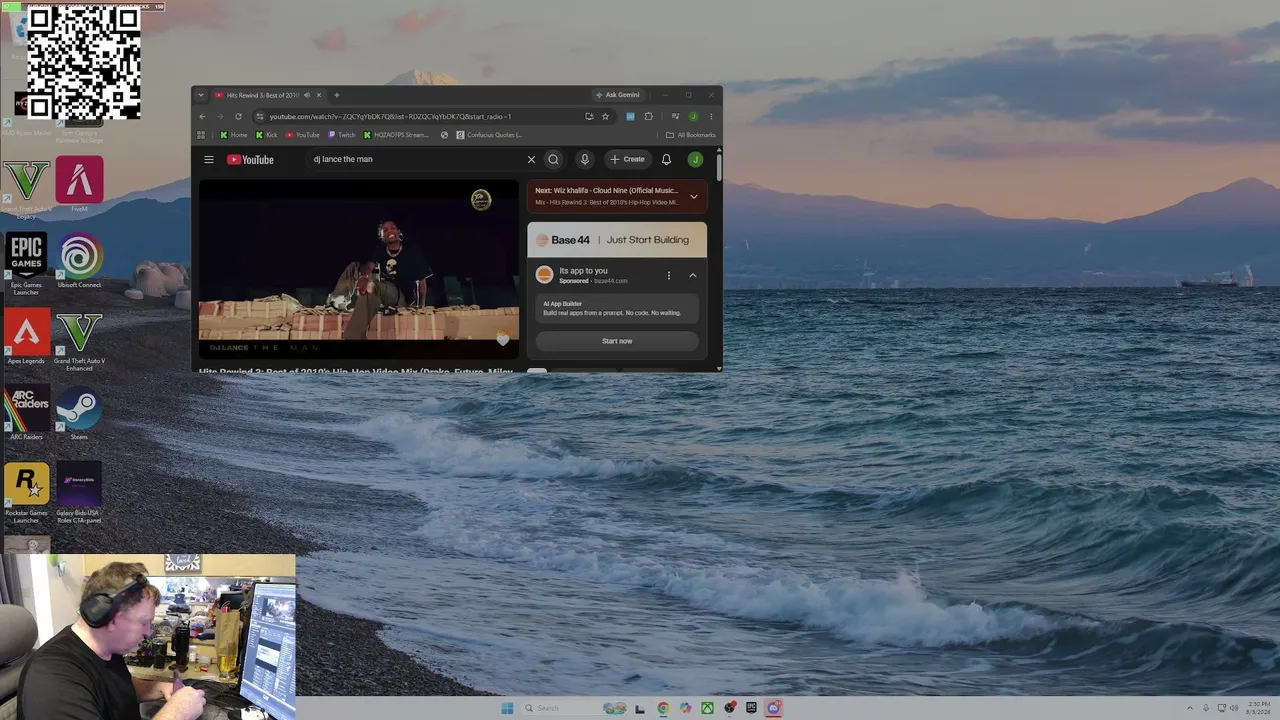
Task: Open Galaxy Bids USA Rolex shortcut
Action: [x=79, y=492]
